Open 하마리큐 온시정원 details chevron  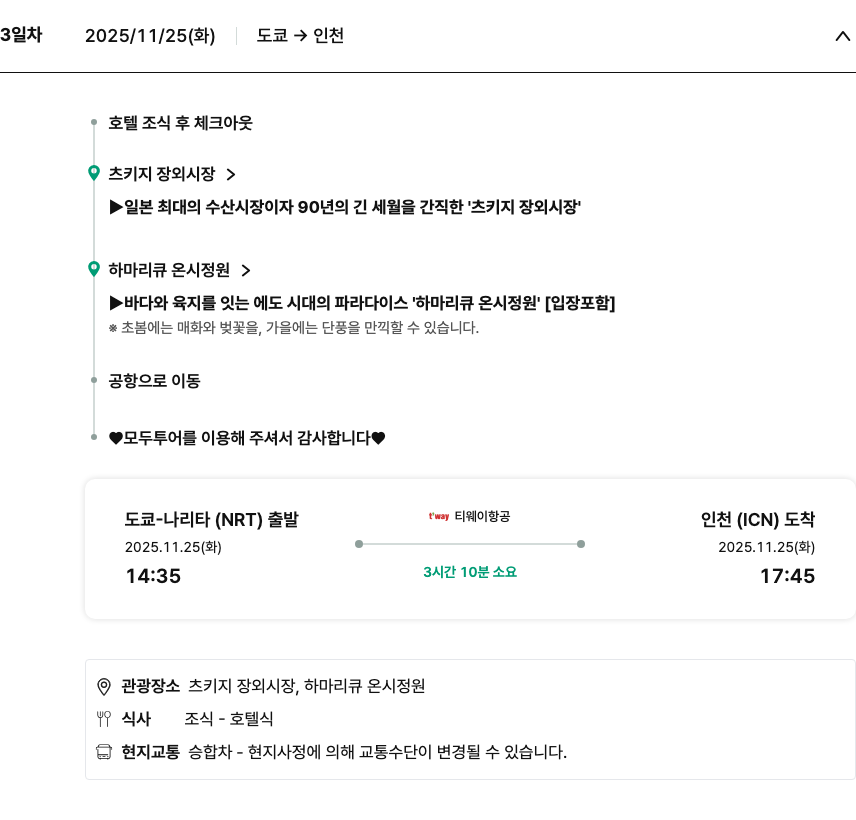[246, 270]
